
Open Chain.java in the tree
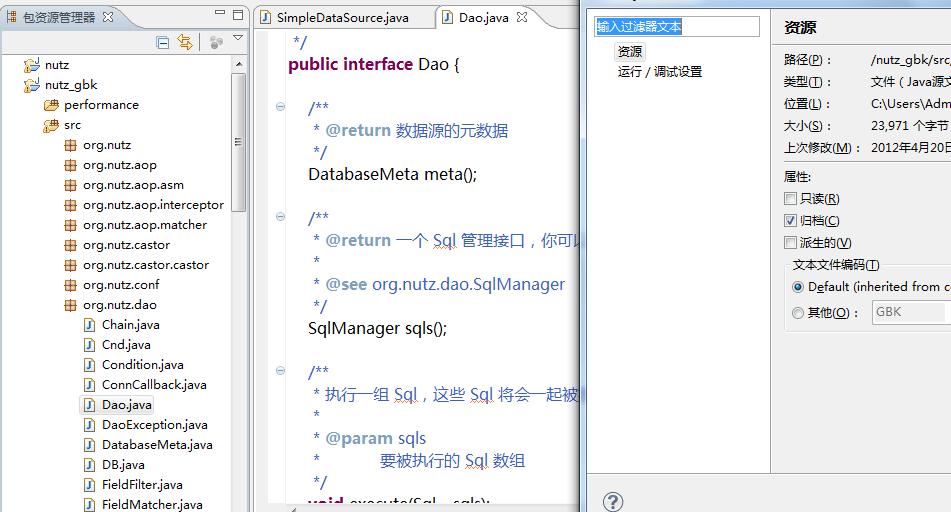pyautogui.click(x=130, y=325)
